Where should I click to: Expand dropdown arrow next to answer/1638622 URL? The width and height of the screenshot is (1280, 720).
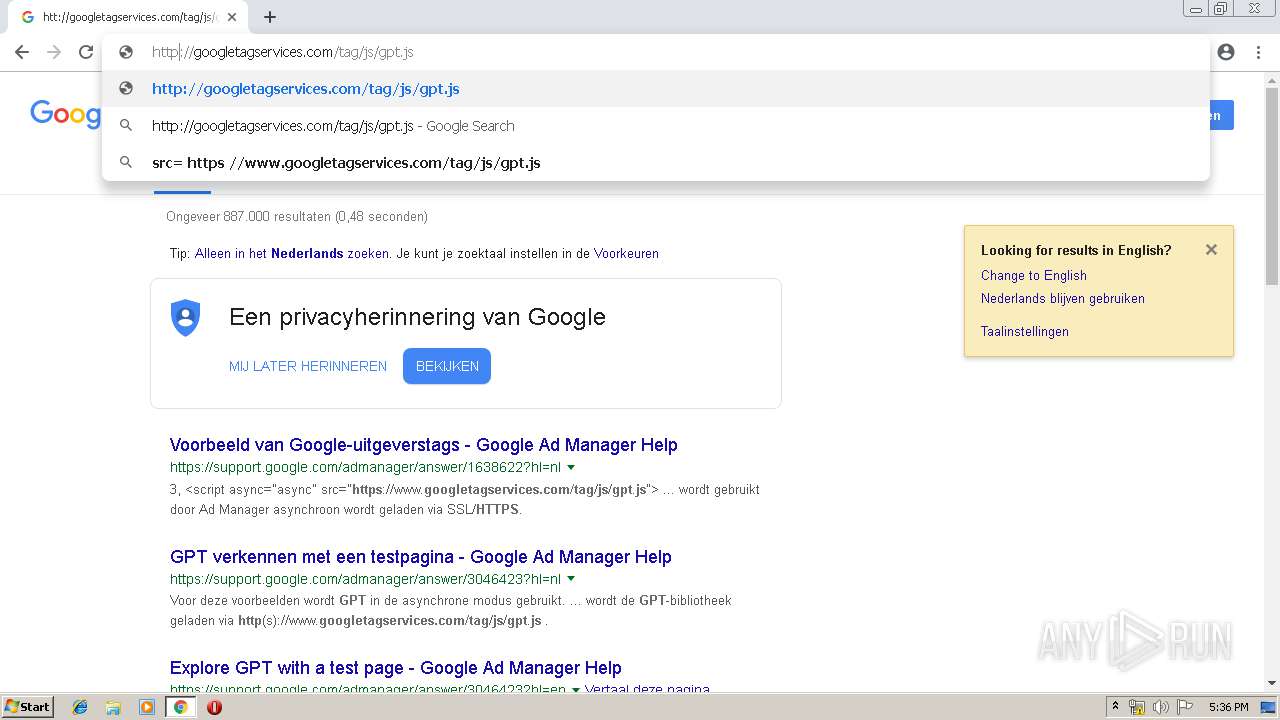coord(571,467)
